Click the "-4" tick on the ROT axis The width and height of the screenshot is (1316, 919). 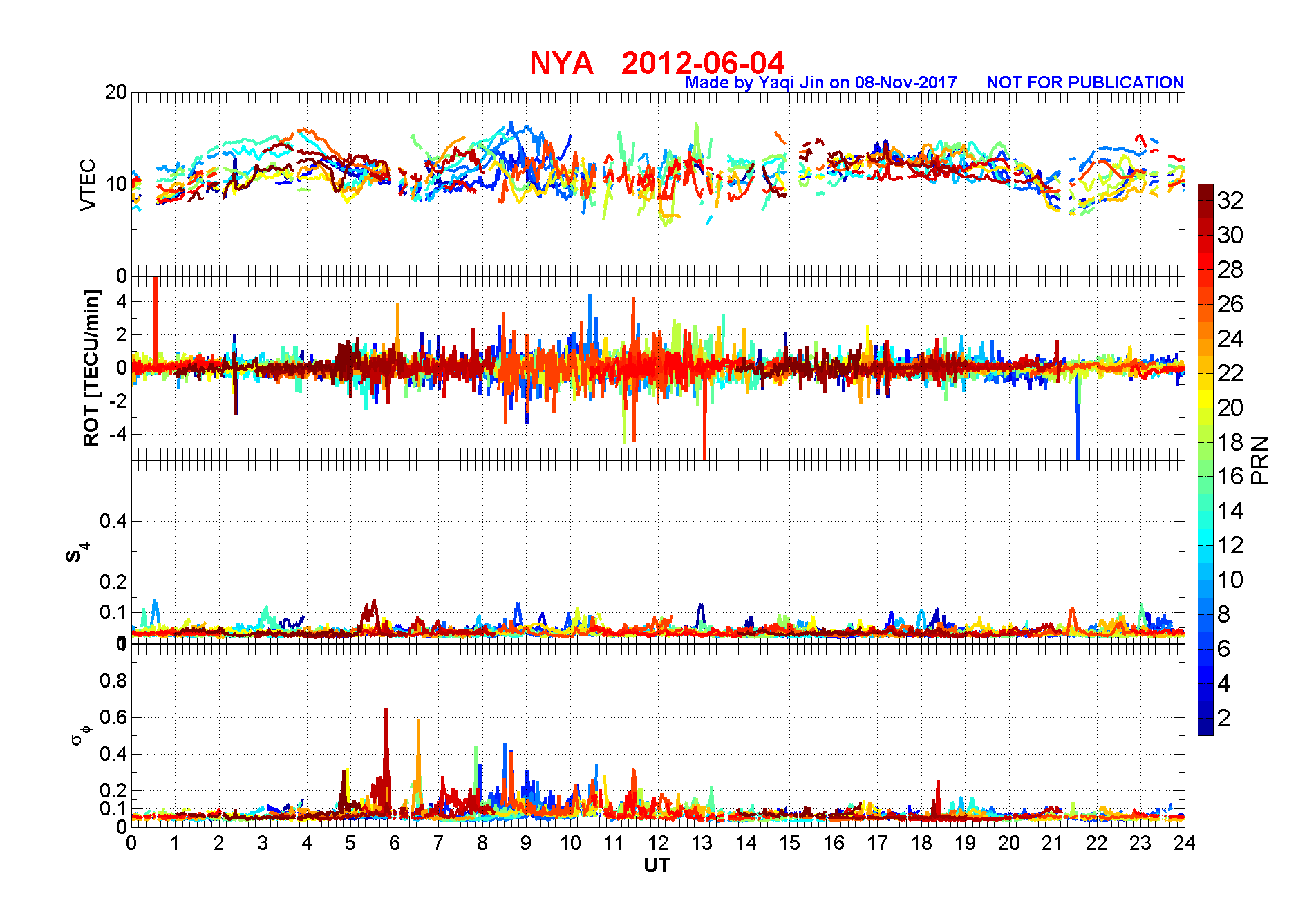pyautogui.click(x=117, y=434)
